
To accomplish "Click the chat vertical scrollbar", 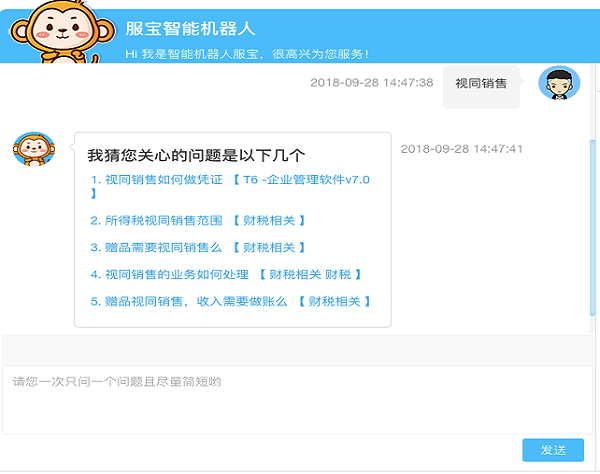I will coord(593,227).
